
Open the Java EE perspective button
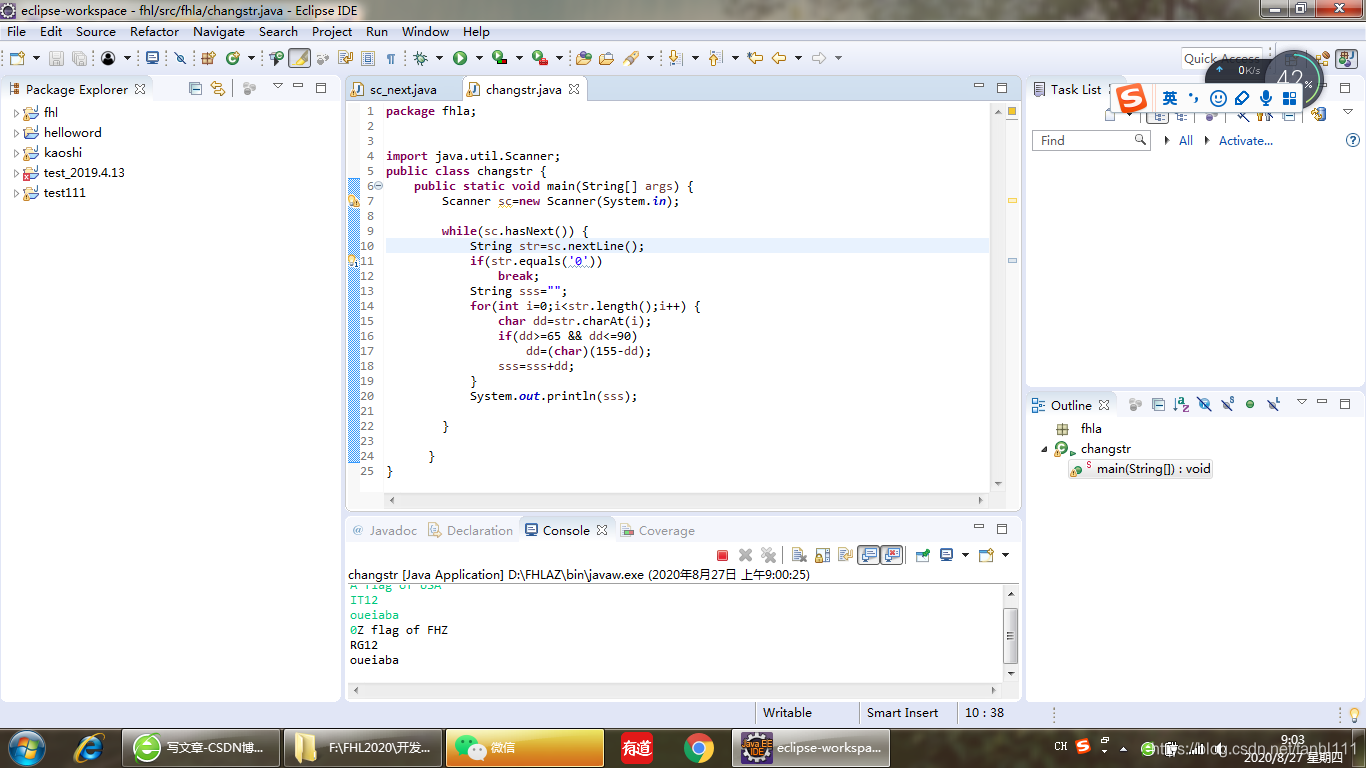(x=1322, y=58)
